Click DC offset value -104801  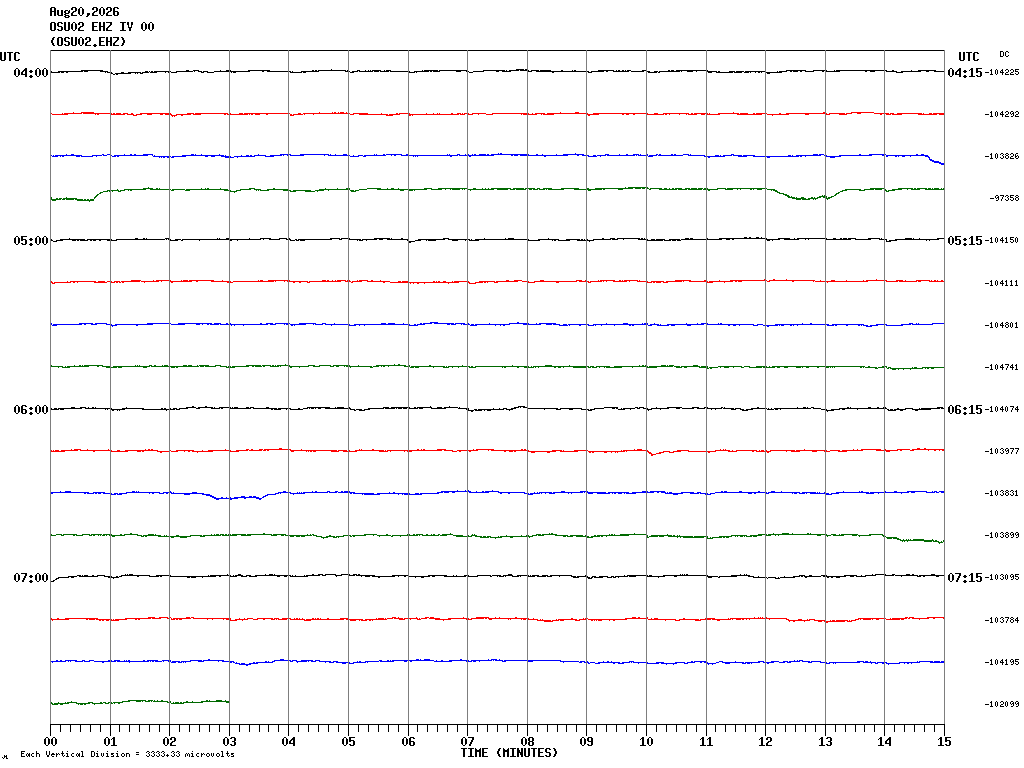[x=1002, y=325]
